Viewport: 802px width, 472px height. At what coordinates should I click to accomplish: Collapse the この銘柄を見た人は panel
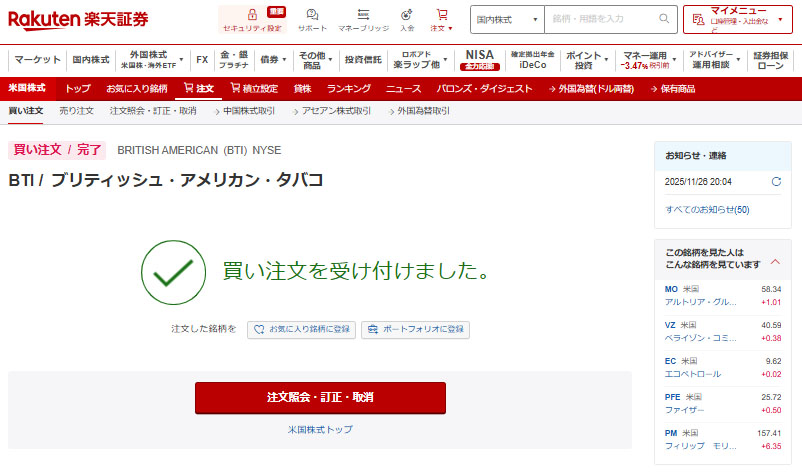coord(774,262)
